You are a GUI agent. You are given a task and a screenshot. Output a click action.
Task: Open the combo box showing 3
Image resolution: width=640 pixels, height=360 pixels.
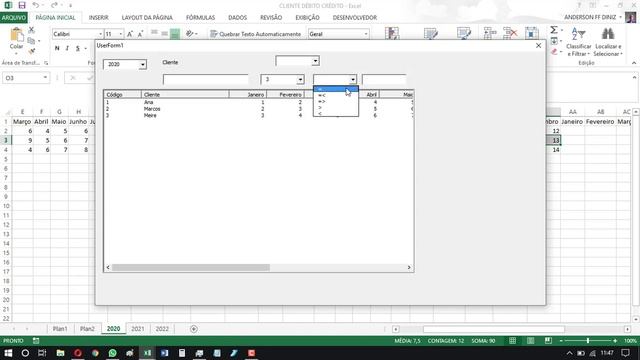300,79
